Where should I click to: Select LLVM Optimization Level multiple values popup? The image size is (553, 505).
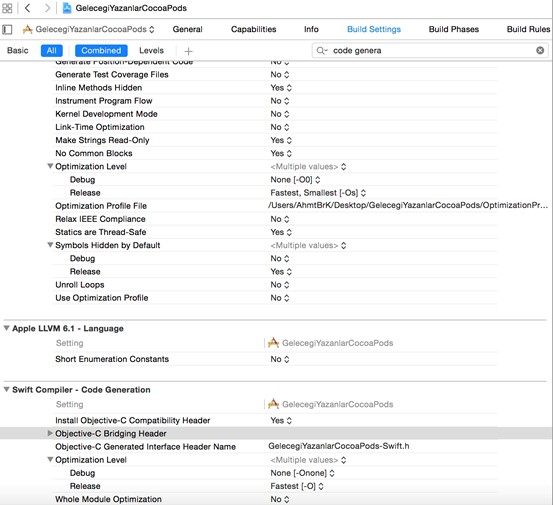308,166
